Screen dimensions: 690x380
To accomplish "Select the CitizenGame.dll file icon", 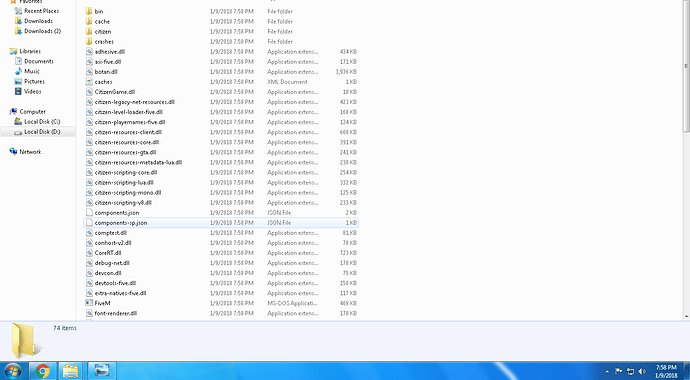I will (89, 92).
